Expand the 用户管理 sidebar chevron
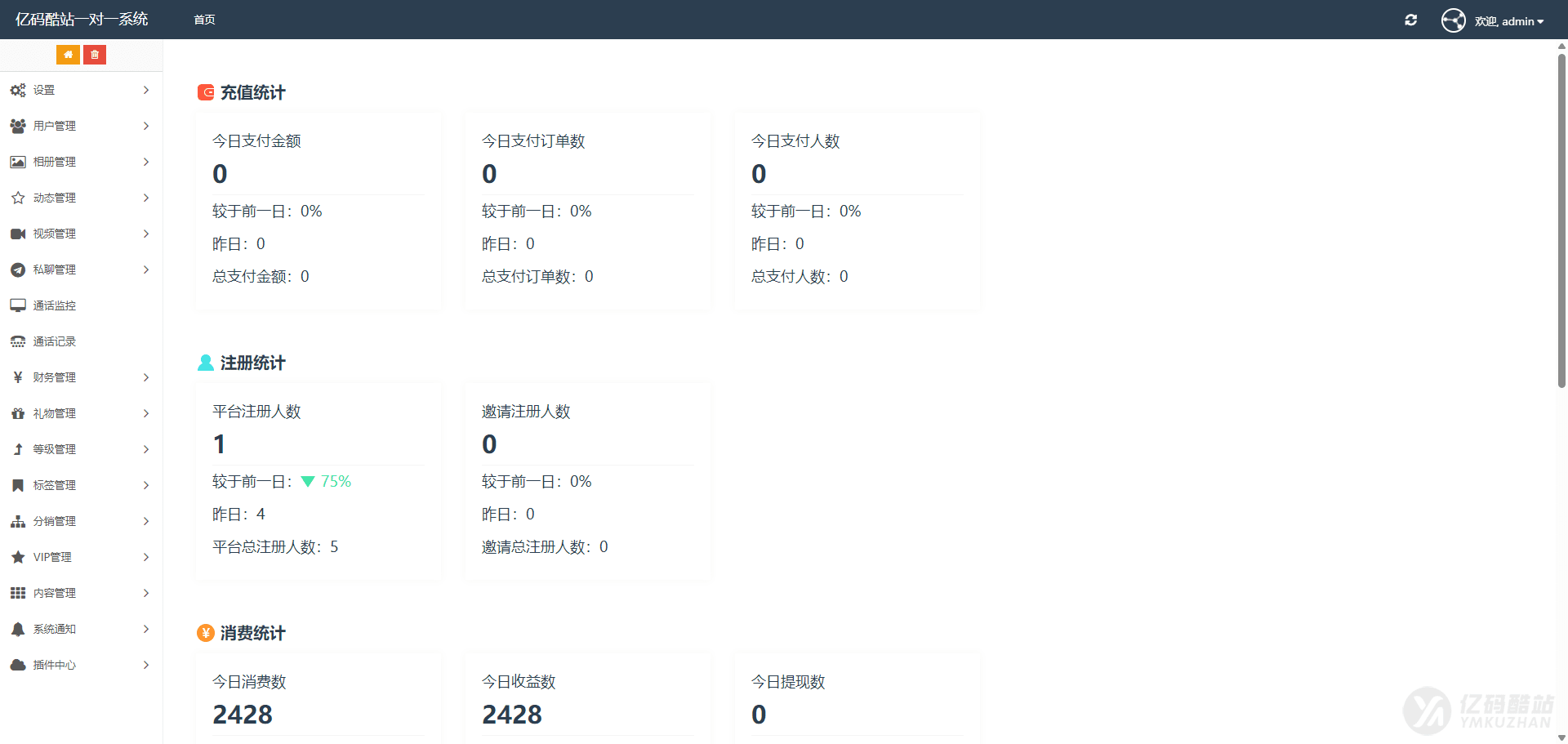Image resolution: width=1568 pixels, height=744 pixels. click(146, 126)
